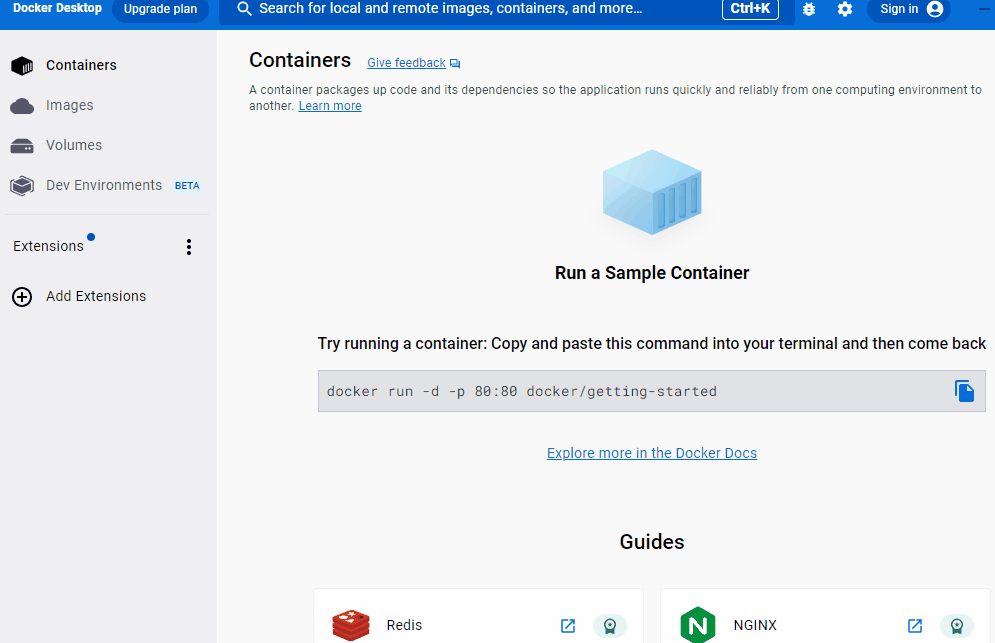
Task: Click the Redis official badge icon
Action: point(609,626)
